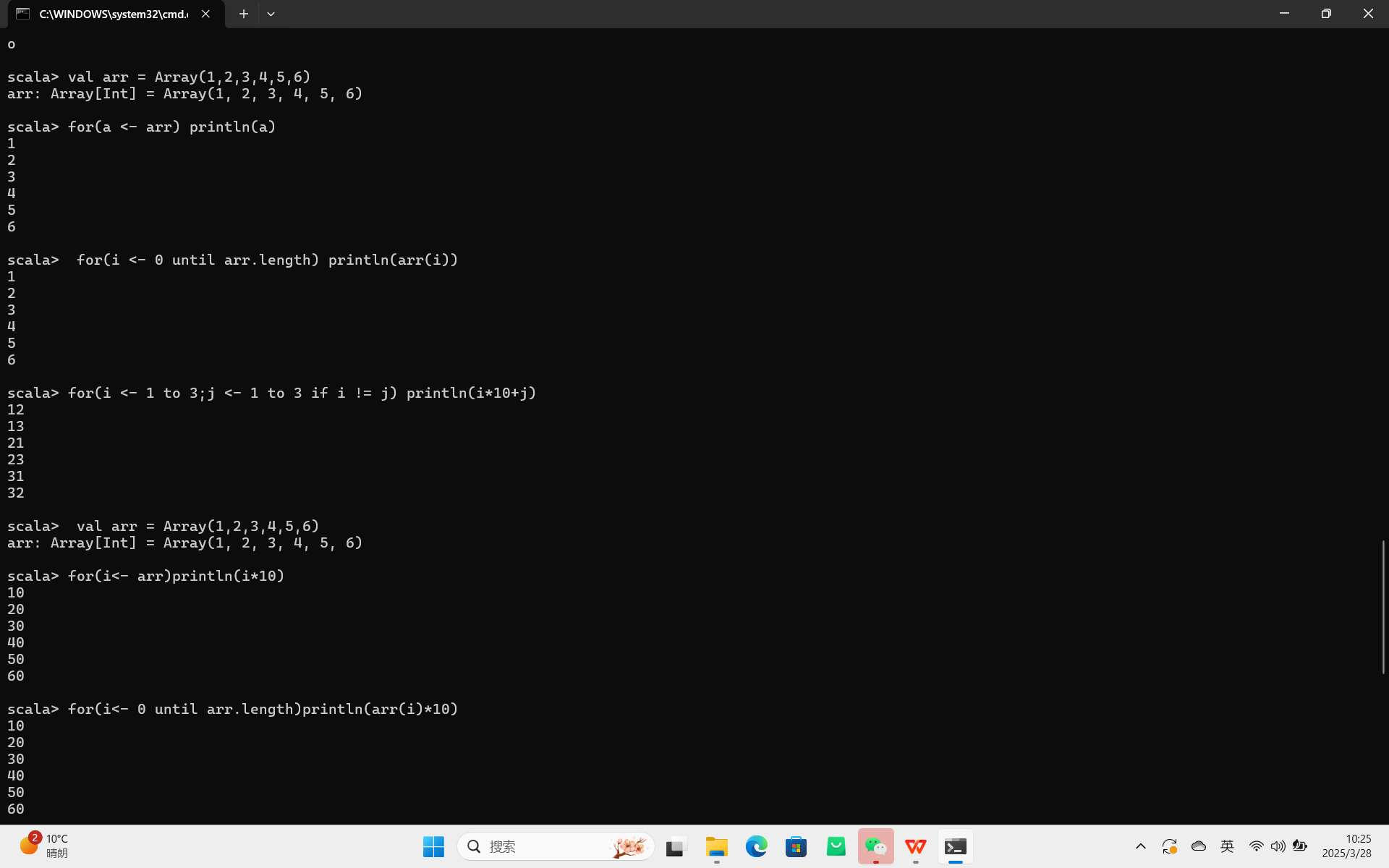Screen dimensions: 1389x868
Task: Open the Windows Start menu
Action: (x=433, y=846)
